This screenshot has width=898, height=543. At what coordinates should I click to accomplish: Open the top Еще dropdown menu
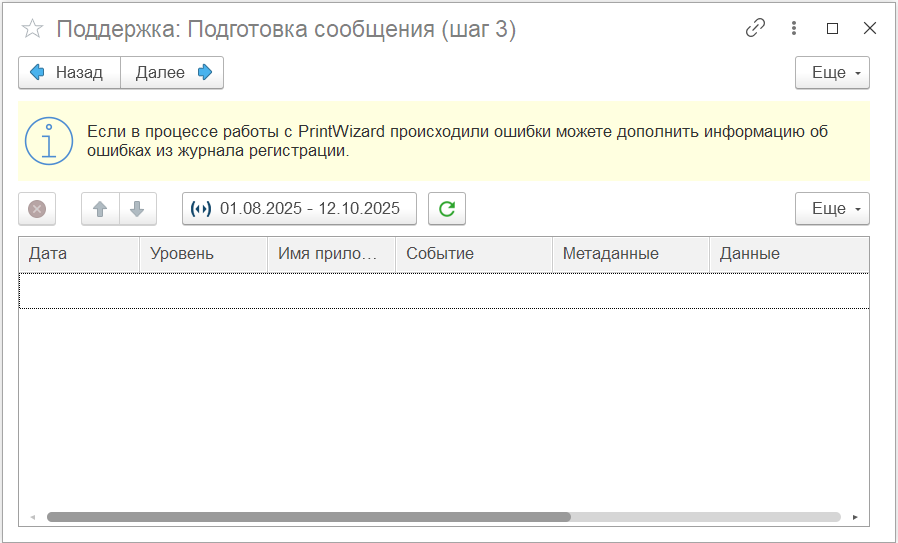point(832,73)
